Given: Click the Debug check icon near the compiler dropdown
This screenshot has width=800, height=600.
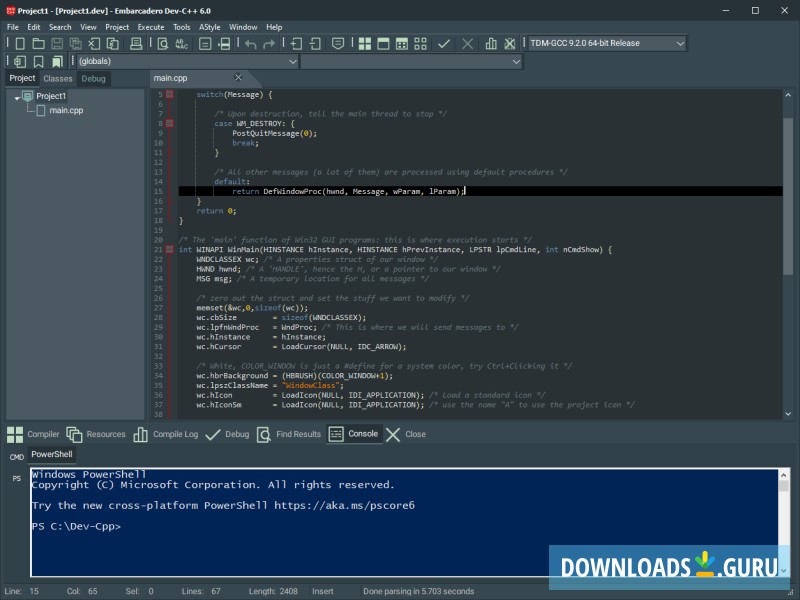Looking at the screenshot, I should (x=444, y=43).
